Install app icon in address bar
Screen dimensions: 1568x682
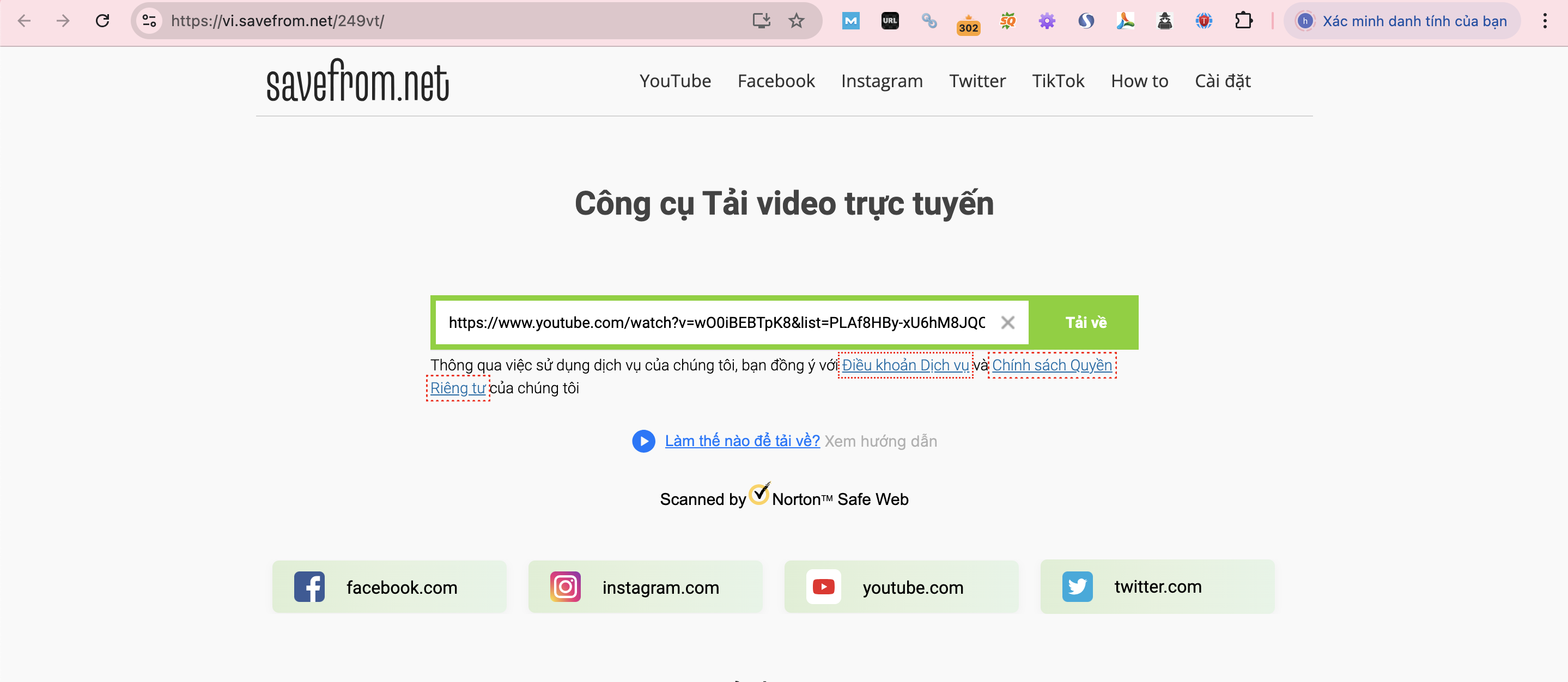761,21
